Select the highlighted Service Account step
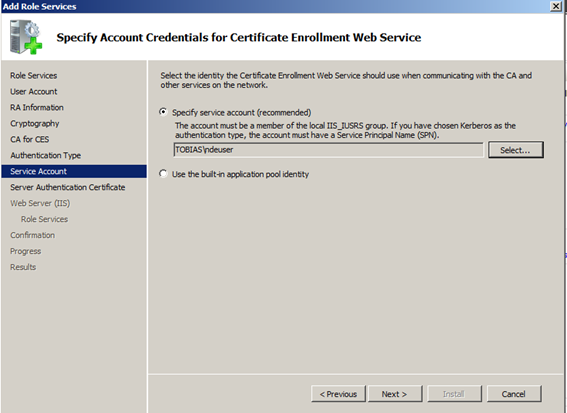The height and width of the screenshot is (413, 567). point(74,171)
